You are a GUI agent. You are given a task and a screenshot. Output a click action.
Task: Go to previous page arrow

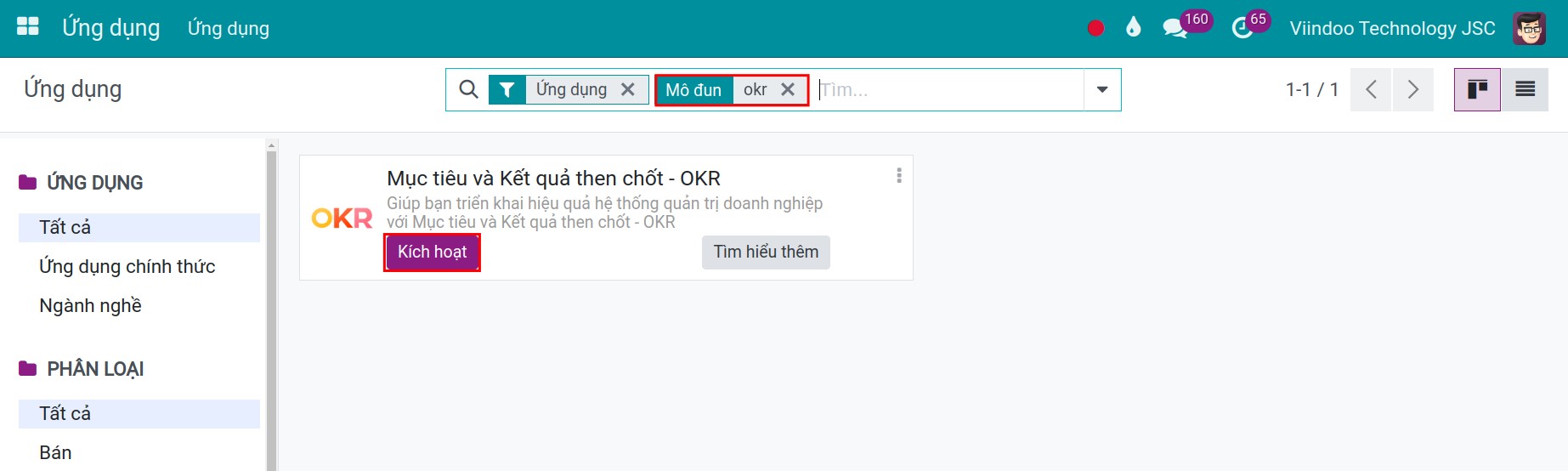click(x=1371, y=89)
